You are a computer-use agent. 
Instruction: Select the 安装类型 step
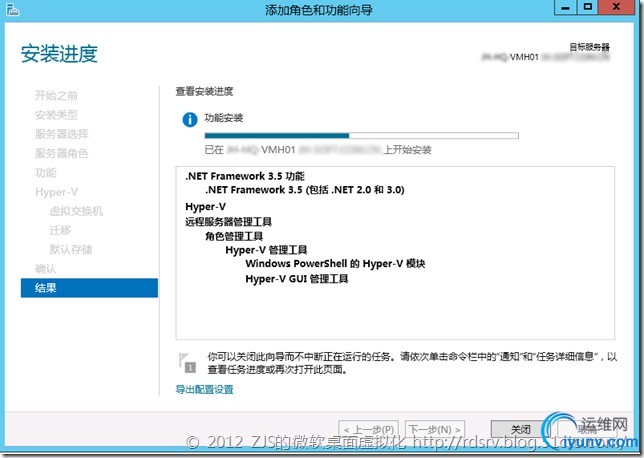[x=56, y=115]
